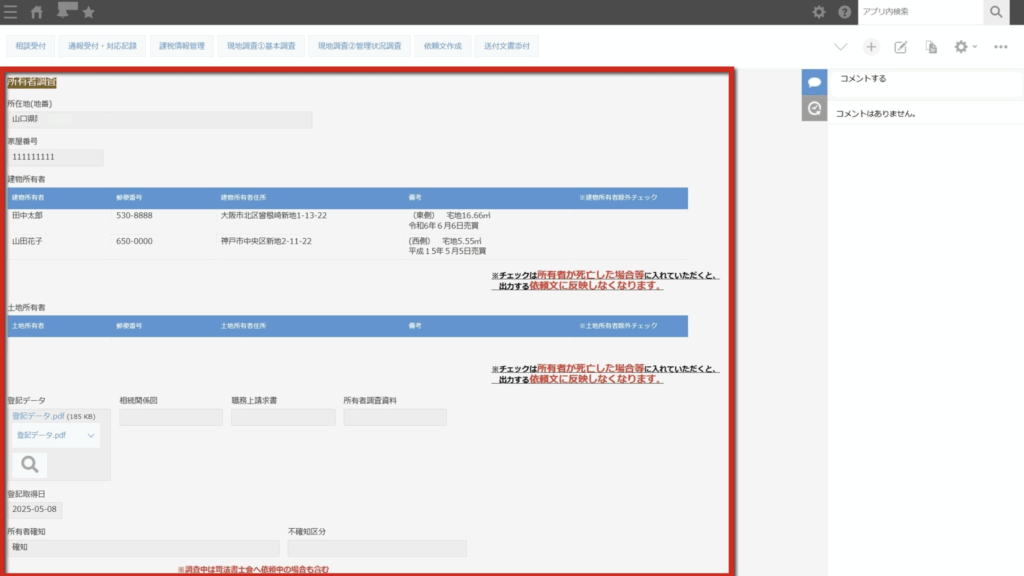
Task: Click the 所有者調査 section heading
Action: pos(32,82)
